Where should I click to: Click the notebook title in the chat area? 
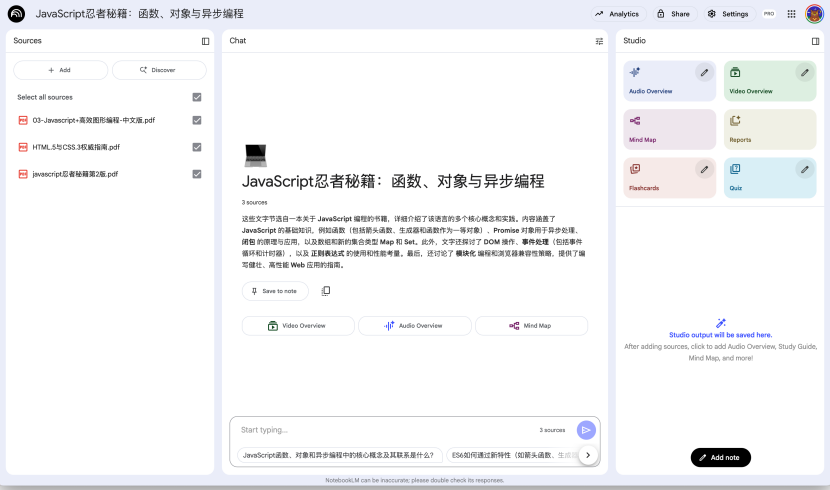tap(393, 182)
